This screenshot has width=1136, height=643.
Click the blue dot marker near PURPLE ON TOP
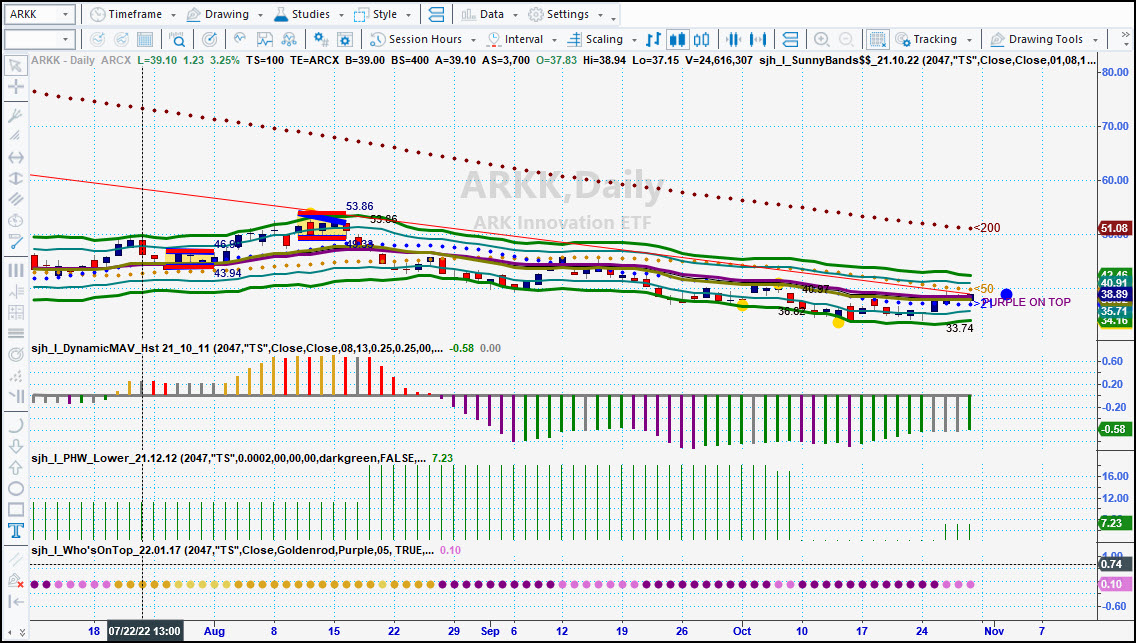pos(1006,294)
